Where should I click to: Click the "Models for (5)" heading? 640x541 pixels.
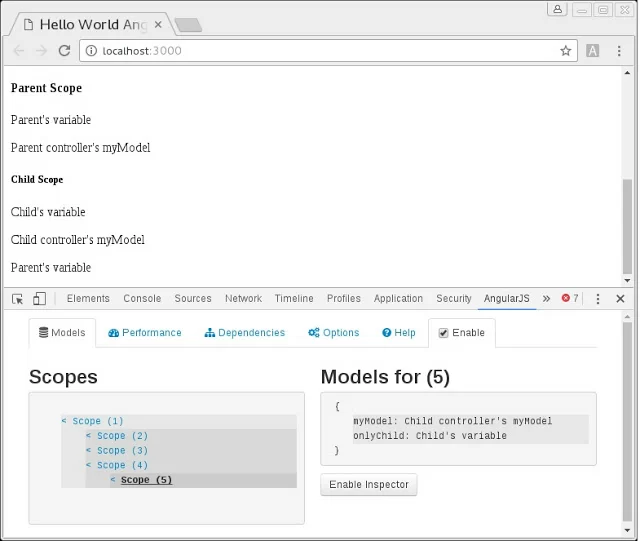[385, 377]
